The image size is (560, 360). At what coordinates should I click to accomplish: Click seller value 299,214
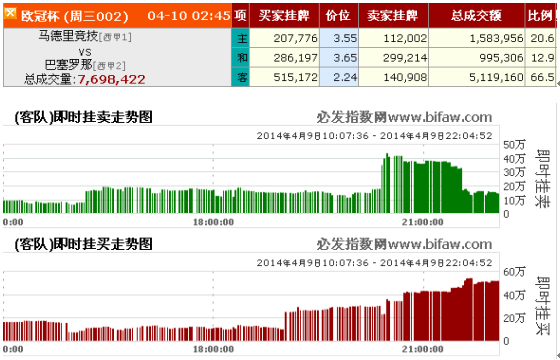coord(405,58)
